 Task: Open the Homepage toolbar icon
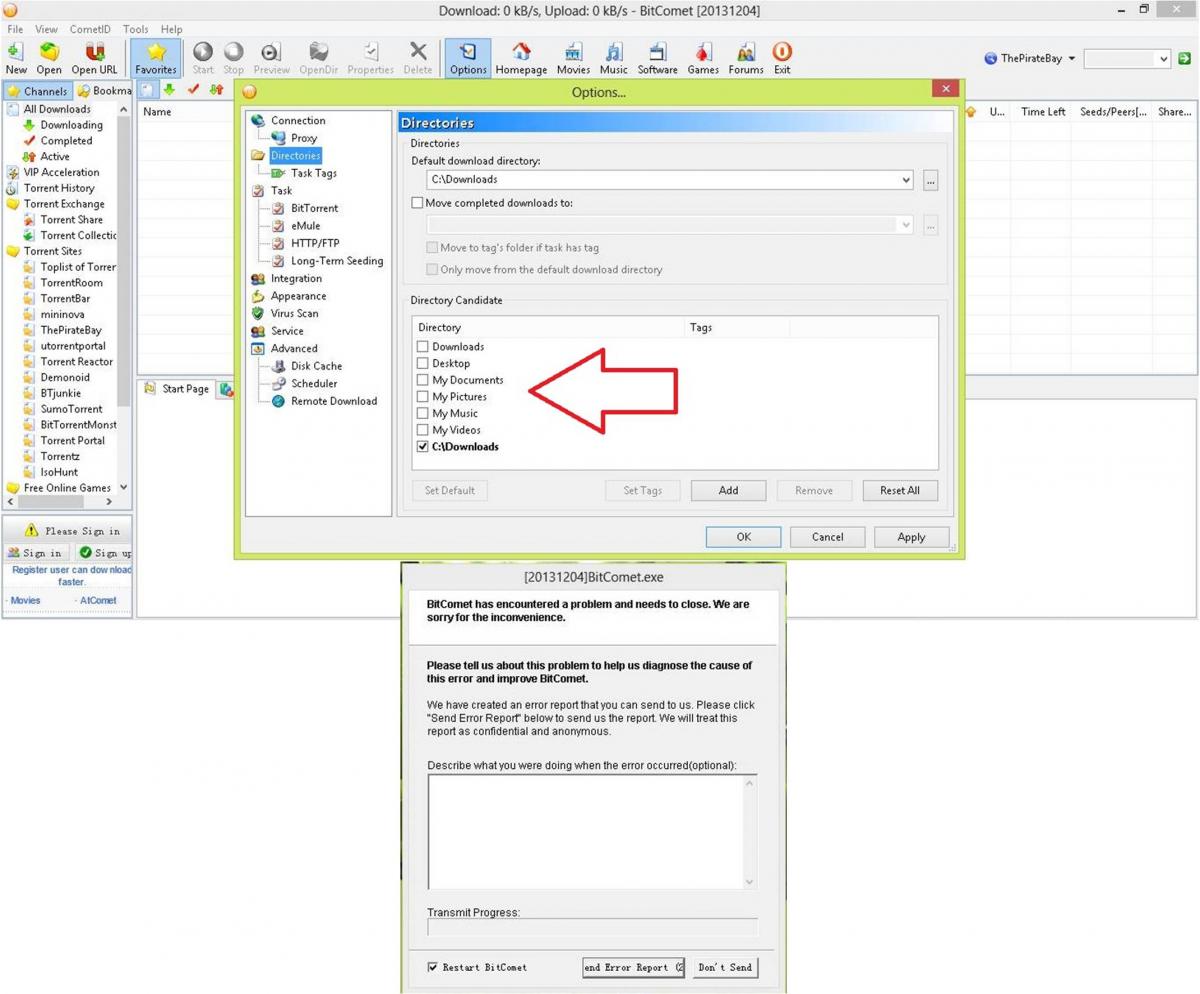pos(522,58)
